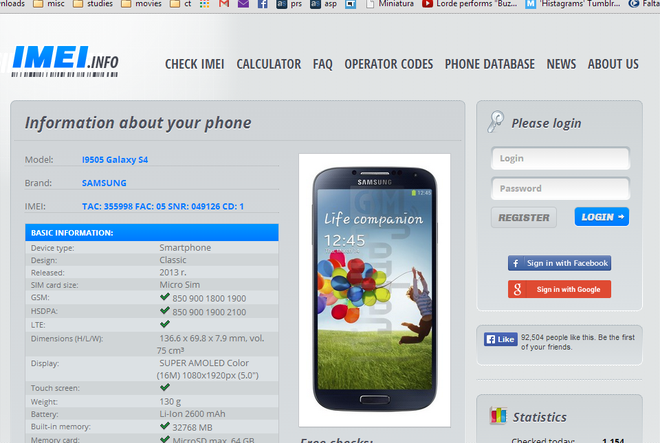Open the studies bookmarks folder
660x443 pixels.
(93, 4)
